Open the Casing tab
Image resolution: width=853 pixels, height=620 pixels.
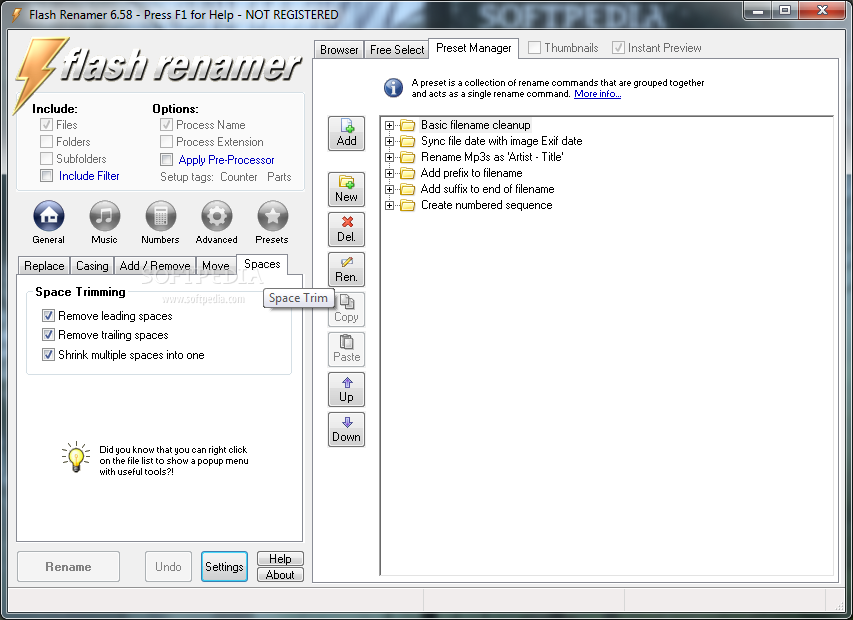point(92,265)
